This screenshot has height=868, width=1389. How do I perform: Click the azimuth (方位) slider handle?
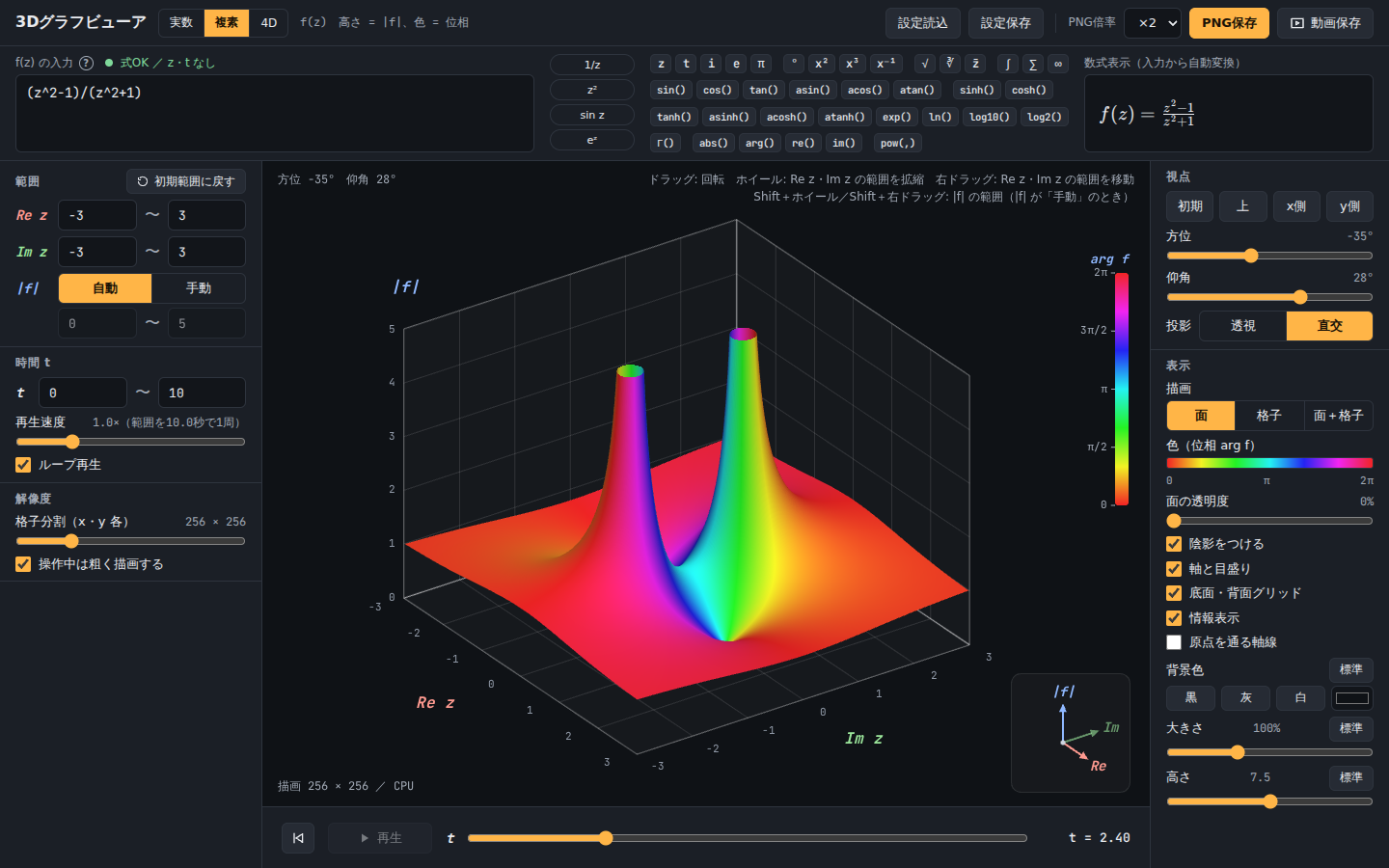(1251, 256)
